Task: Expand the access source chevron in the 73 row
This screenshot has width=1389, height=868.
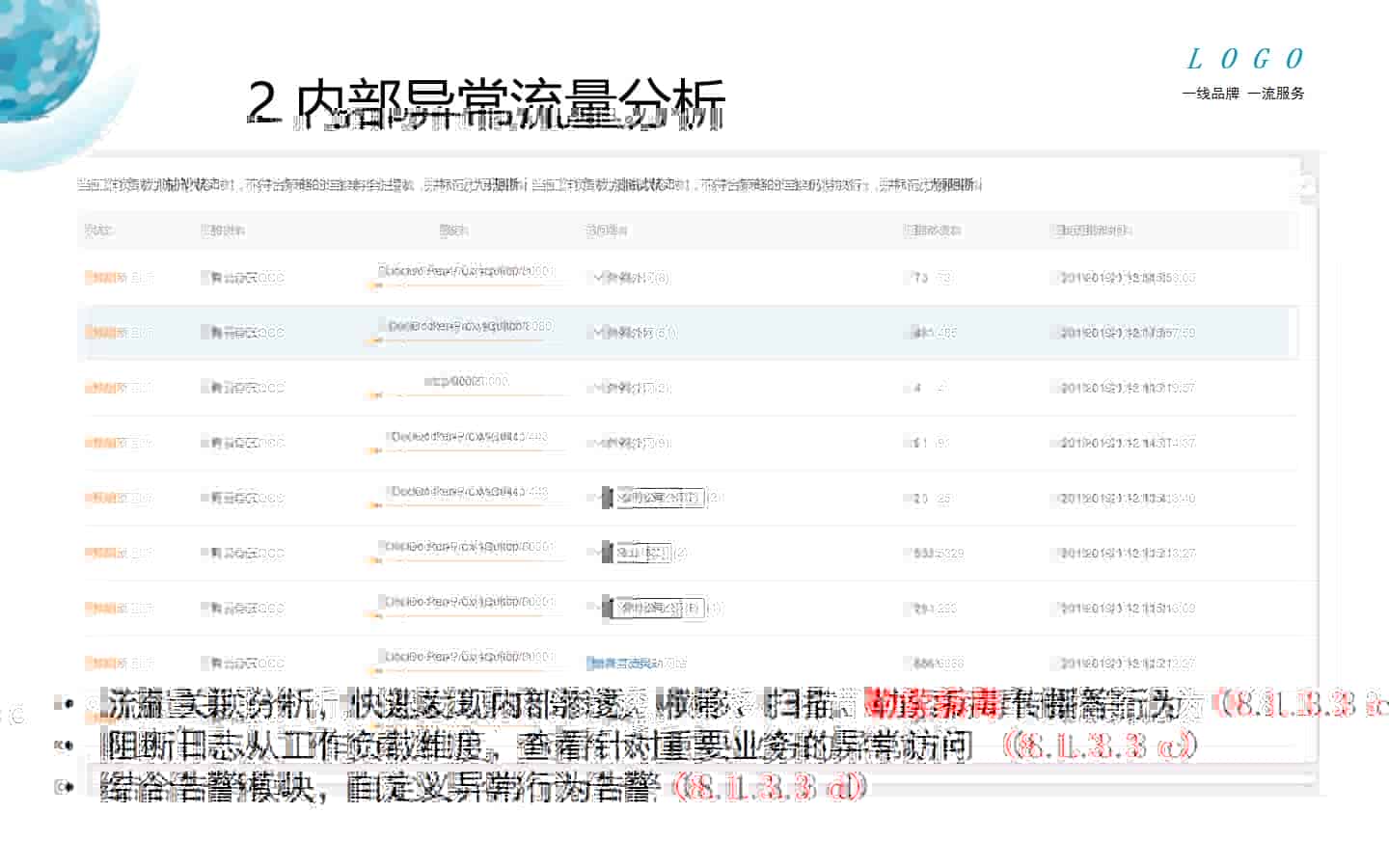Action: (x=598, y=278)
